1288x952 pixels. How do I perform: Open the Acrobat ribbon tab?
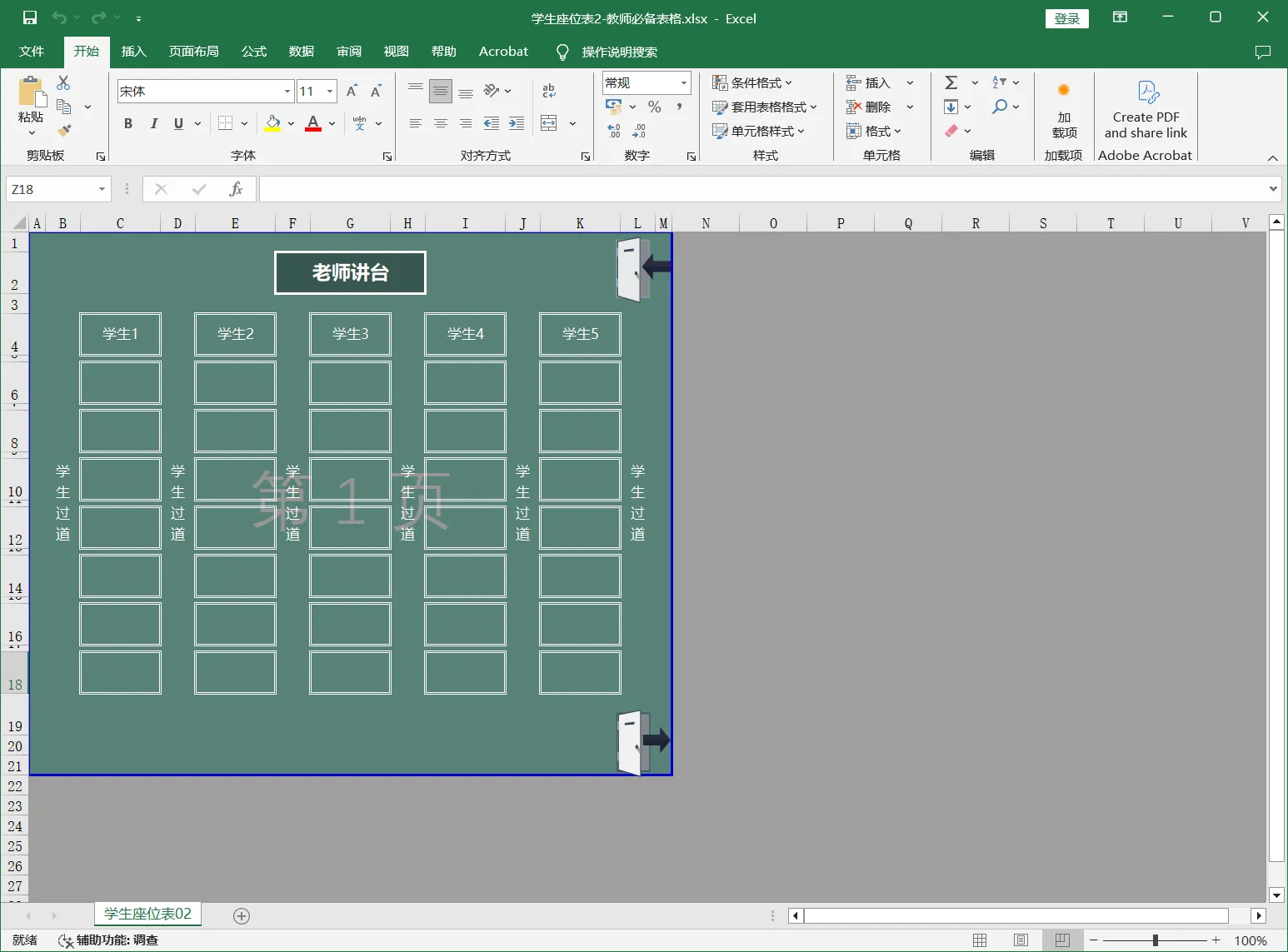(503, 52)
